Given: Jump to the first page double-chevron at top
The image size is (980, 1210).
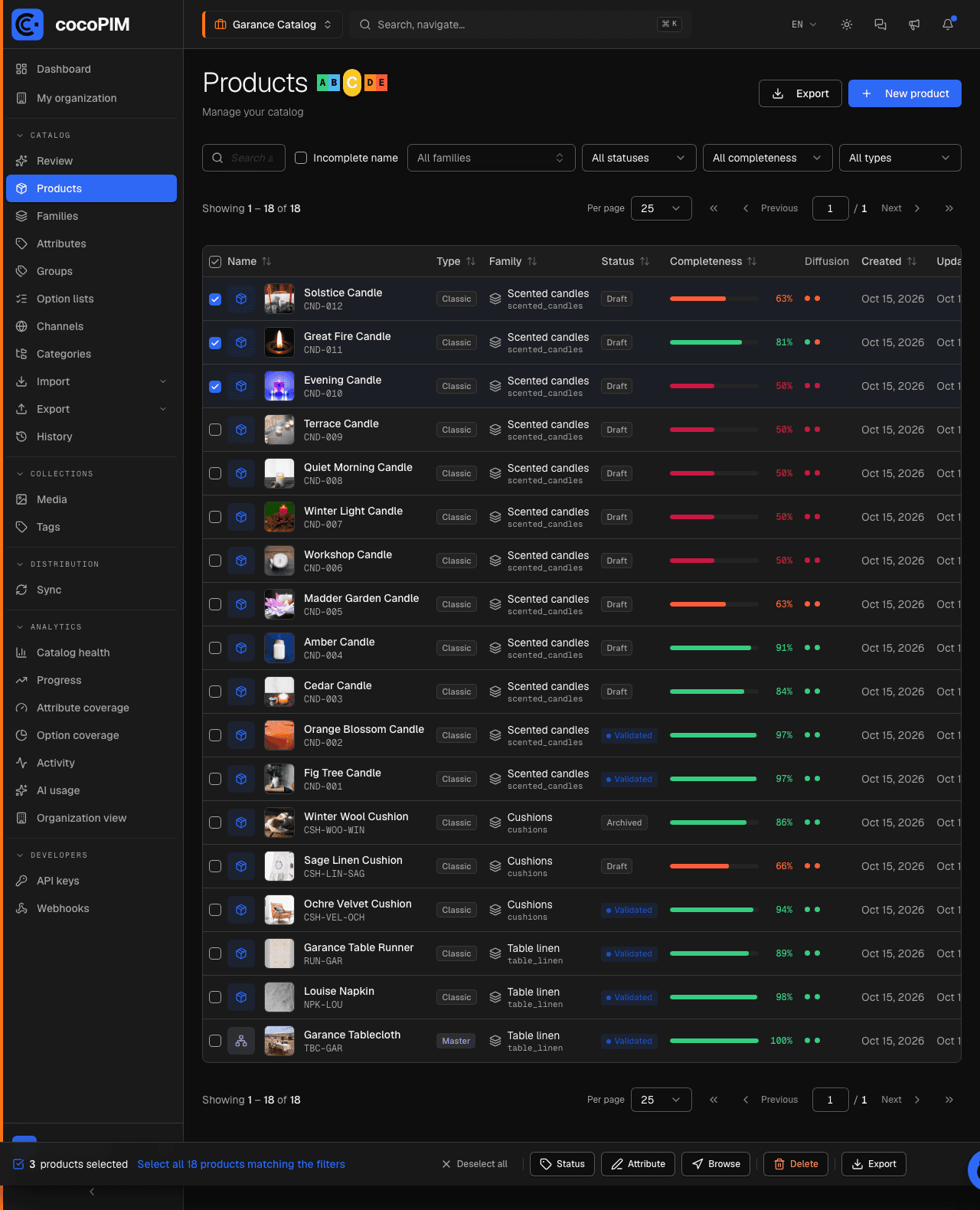Looking at the screenshot, I should pyautogui.click(x=714, y=208).
